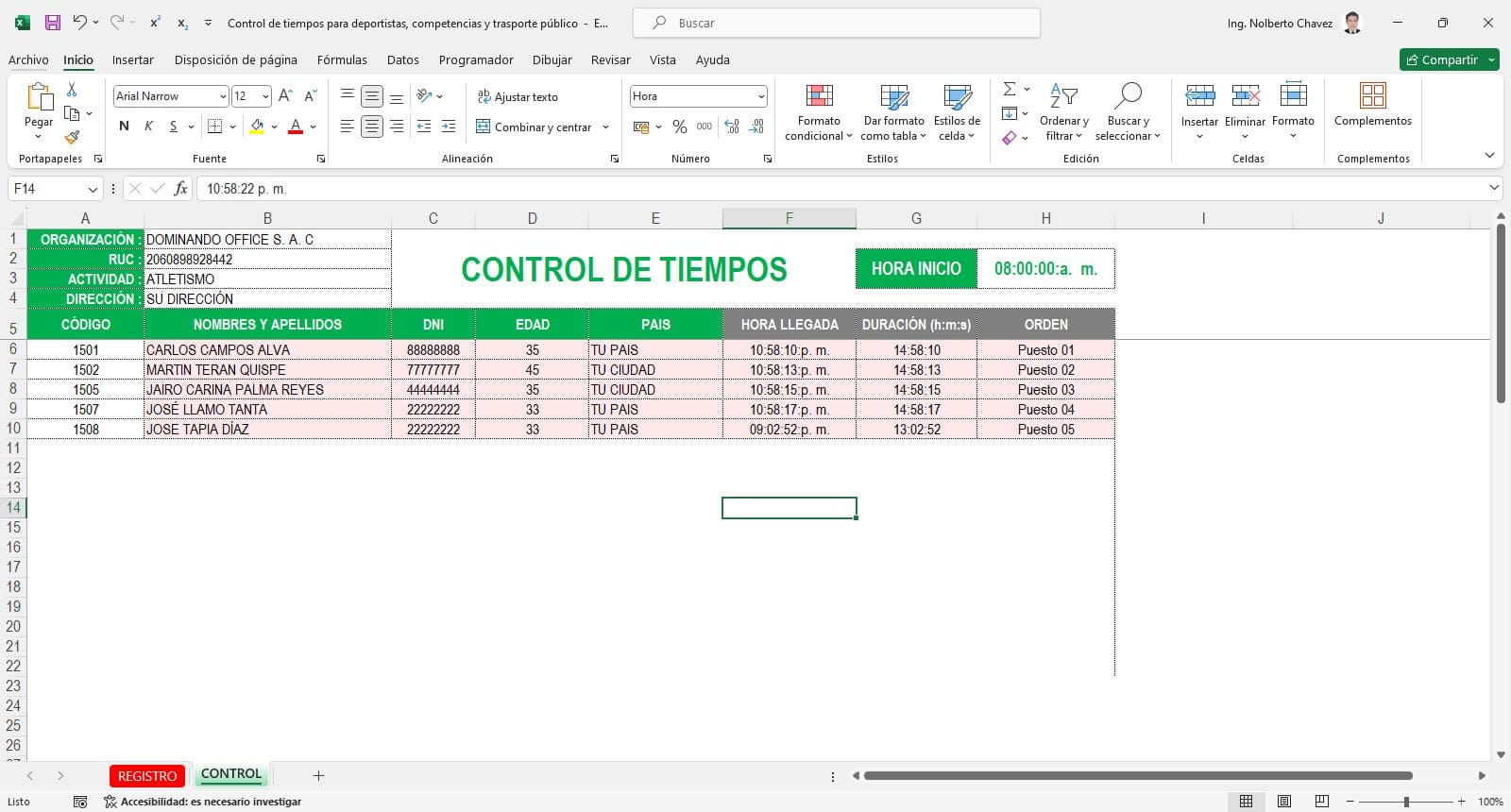Expand the Hora number format dropdown
This screenshot has height=812, width=1511.
pos(760,96)
